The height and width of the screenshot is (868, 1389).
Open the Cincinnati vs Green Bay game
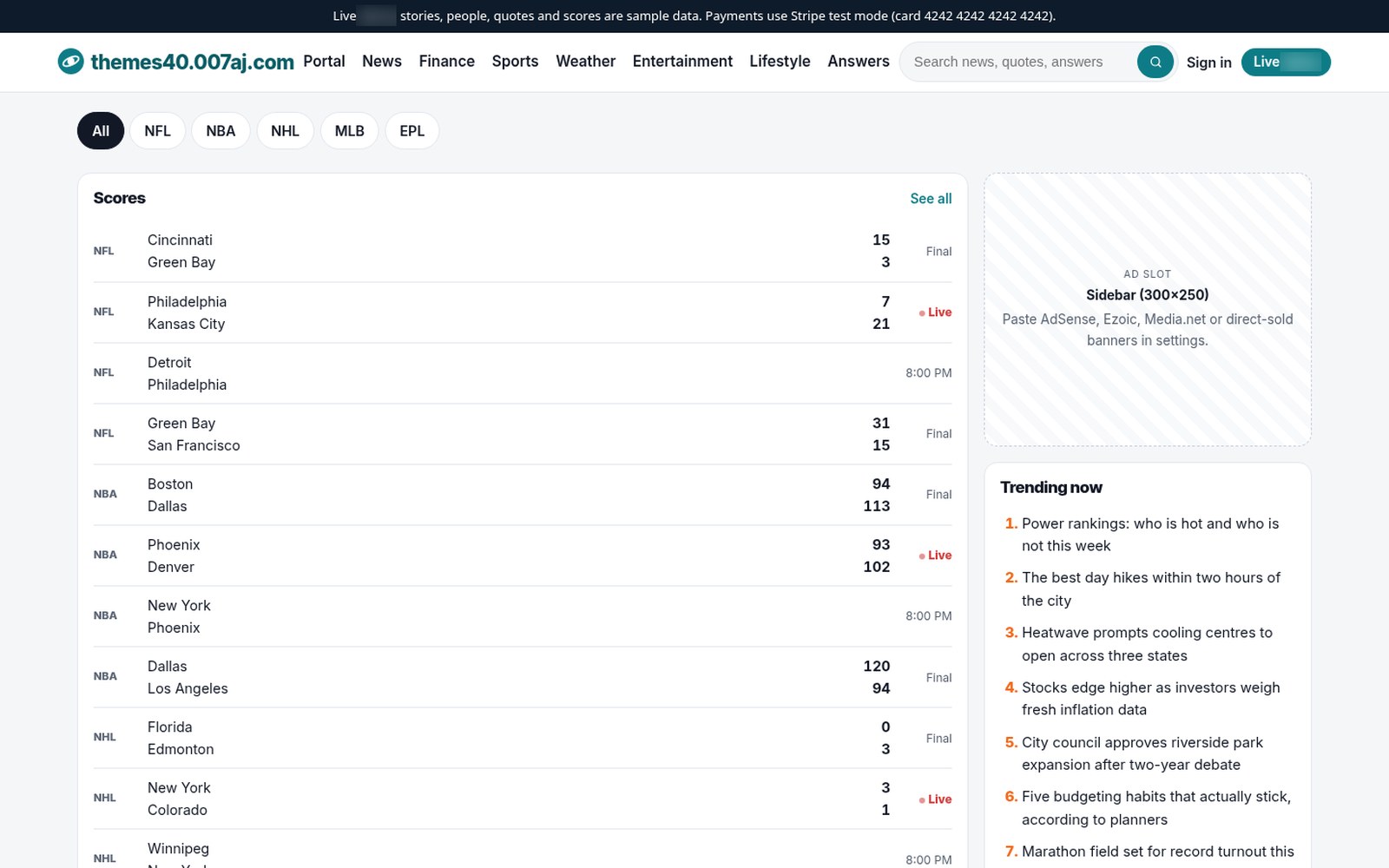523,251
